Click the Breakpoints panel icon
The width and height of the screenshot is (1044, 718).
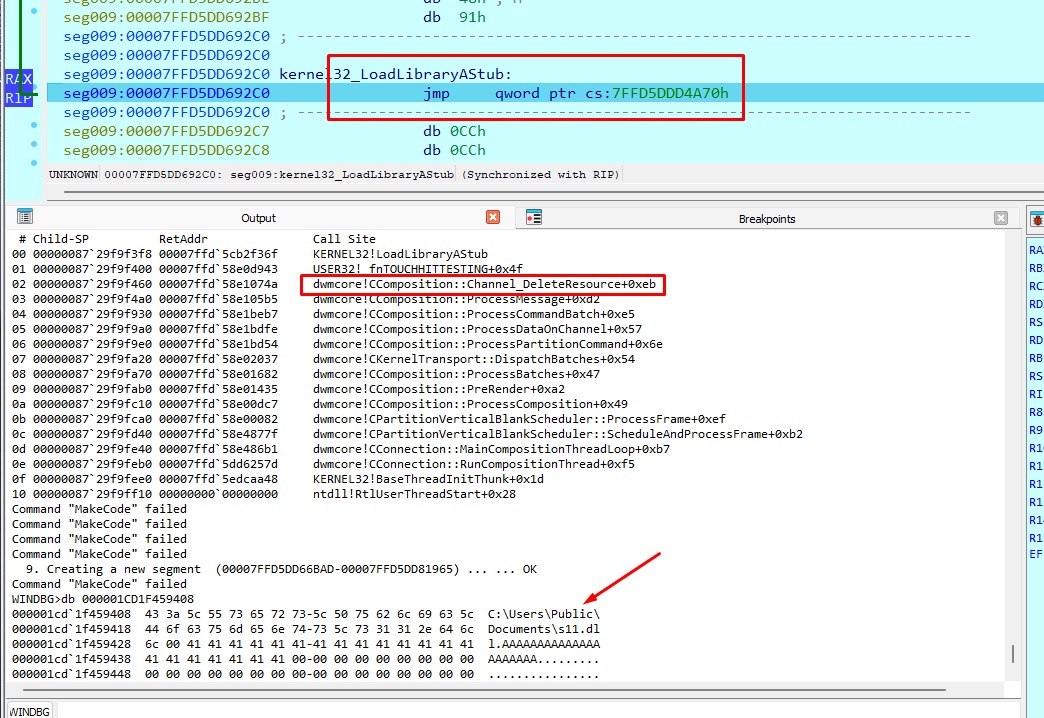pyautogui.click(x=534, y=217)
